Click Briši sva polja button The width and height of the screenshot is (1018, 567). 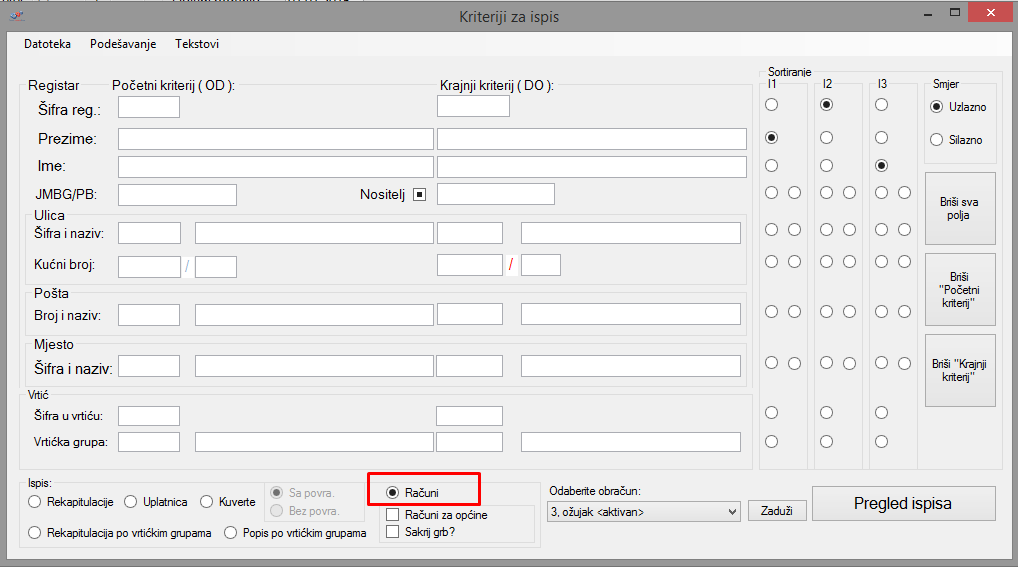point(960,208)
